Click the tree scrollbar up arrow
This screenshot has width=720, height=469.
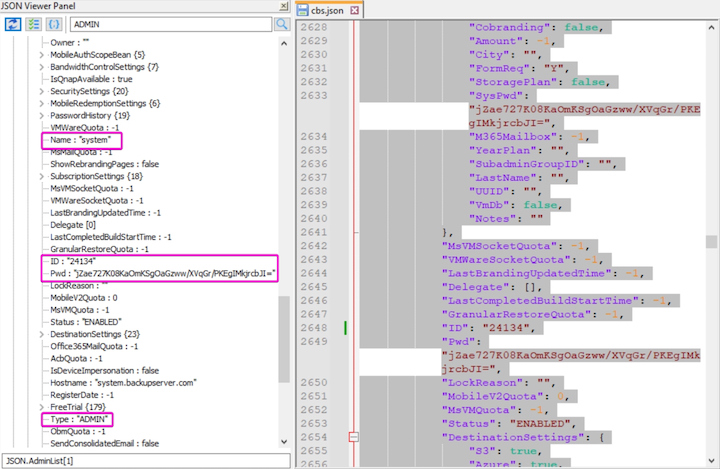[x=285, y=42]
